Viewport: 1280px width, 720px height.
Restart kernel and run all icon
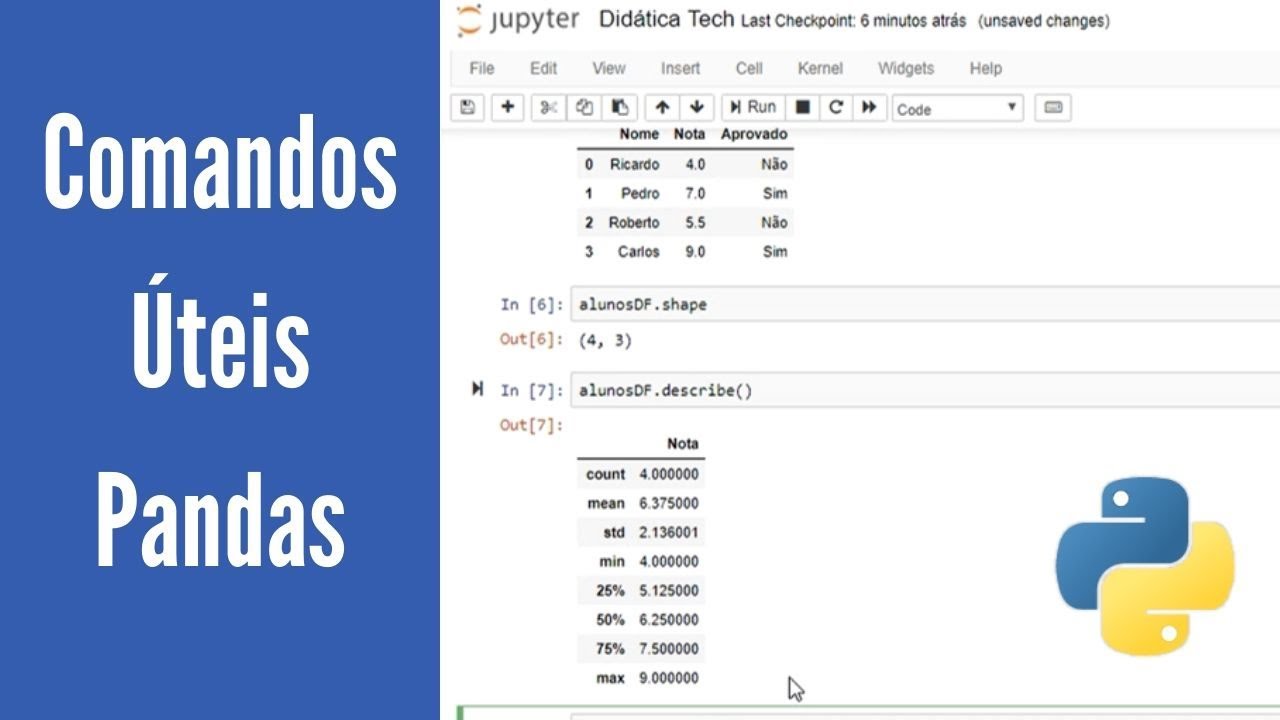[x=869, y=107]
